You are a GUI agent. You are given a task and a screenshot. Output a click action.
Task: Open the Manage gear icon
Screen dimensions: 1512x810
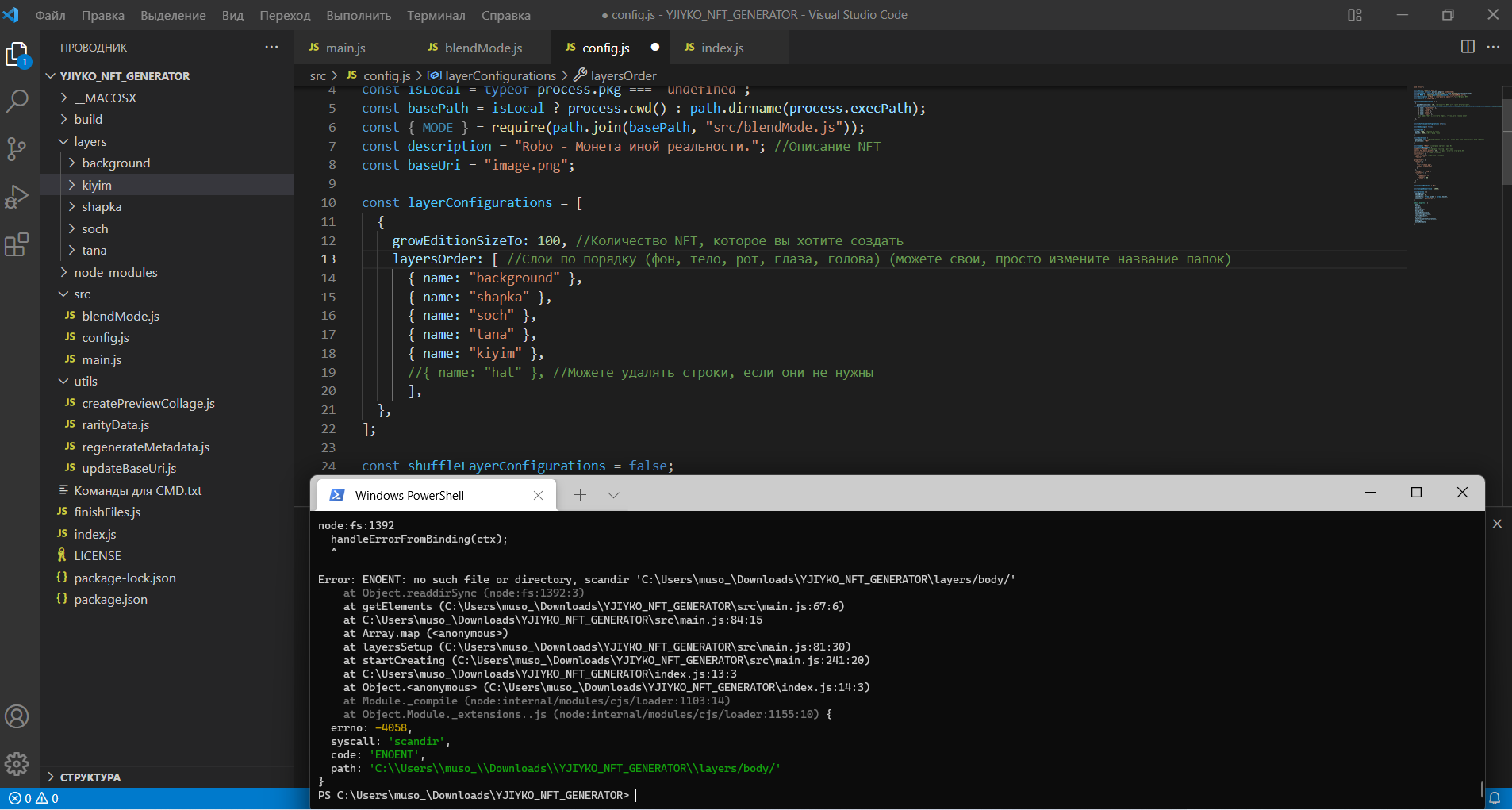[x=17, y=764]
